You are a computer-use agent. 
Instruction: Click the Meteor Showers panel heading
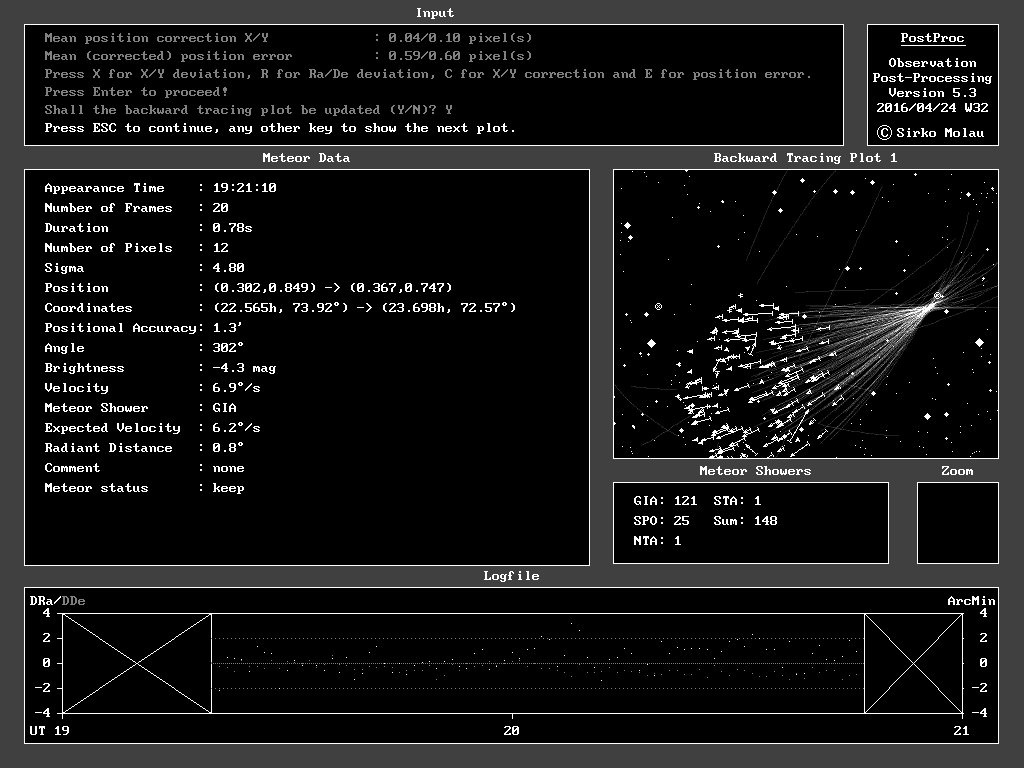tap(754, 471)
